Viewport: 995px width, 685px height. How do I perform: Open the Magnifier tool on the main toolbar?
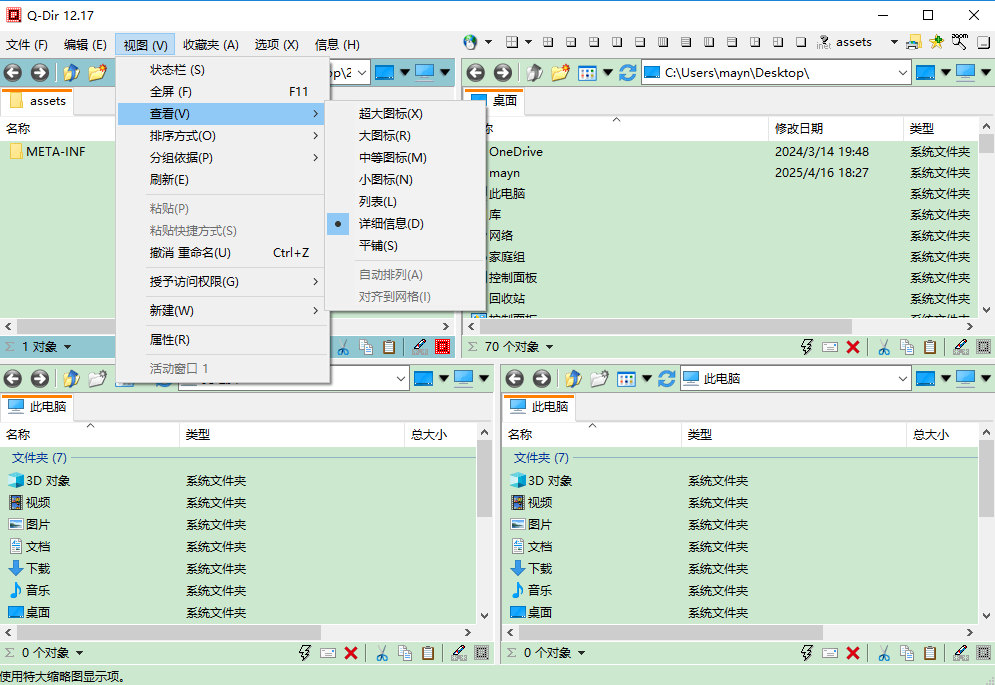tap(959, 43)
